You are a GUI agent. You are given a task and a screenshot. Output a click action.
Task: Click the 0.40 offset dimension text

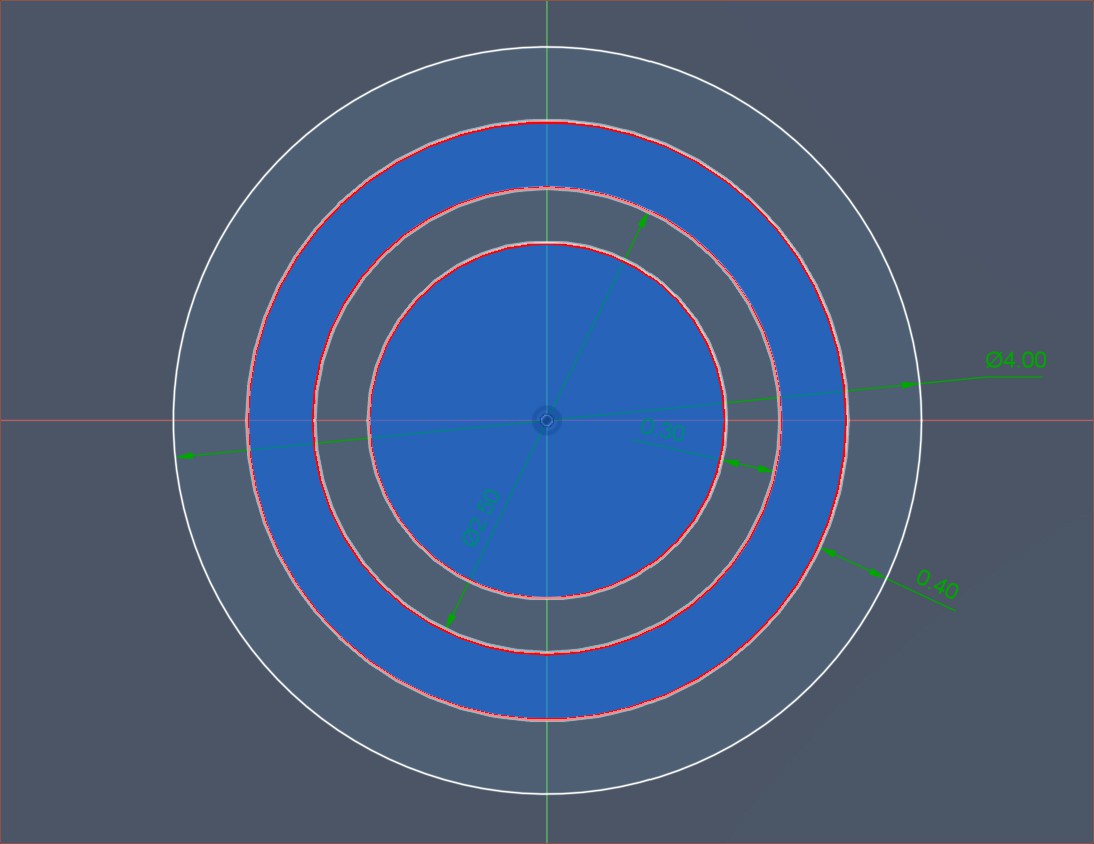pos(937,584)
